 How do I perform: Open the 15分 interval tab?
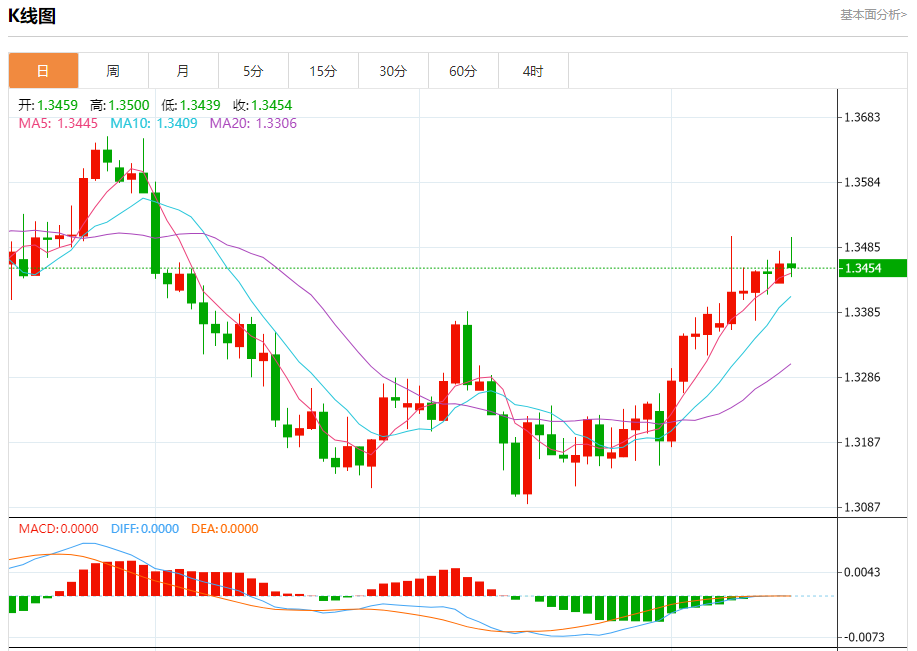click(323, 71)
